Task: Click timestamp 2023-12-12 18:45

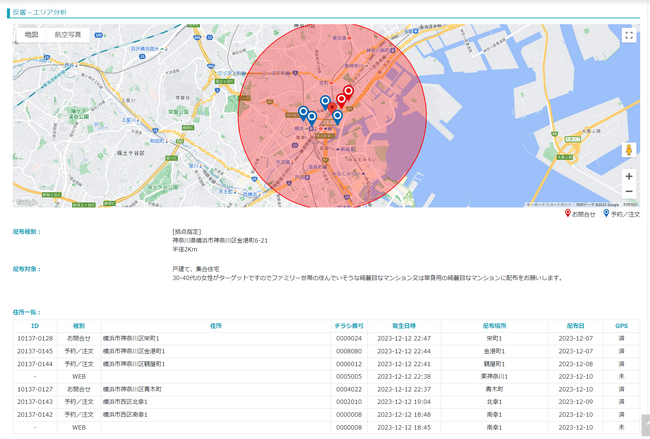Action: pos(404,427)
